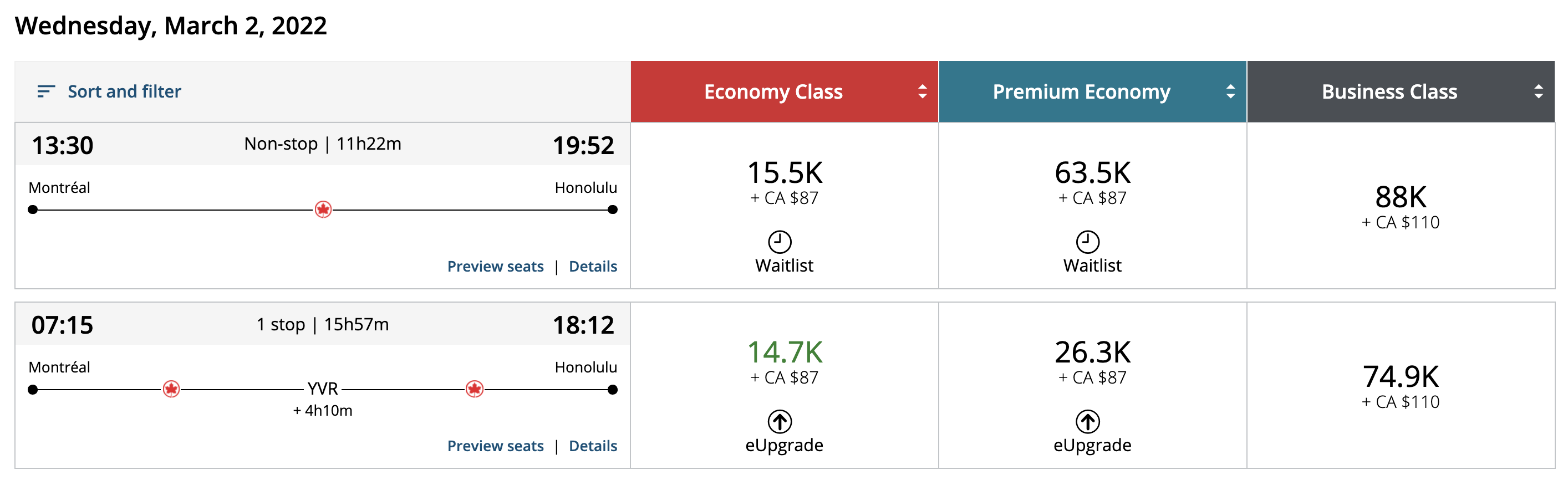Select the Economy Class column header

coord(773,91)
